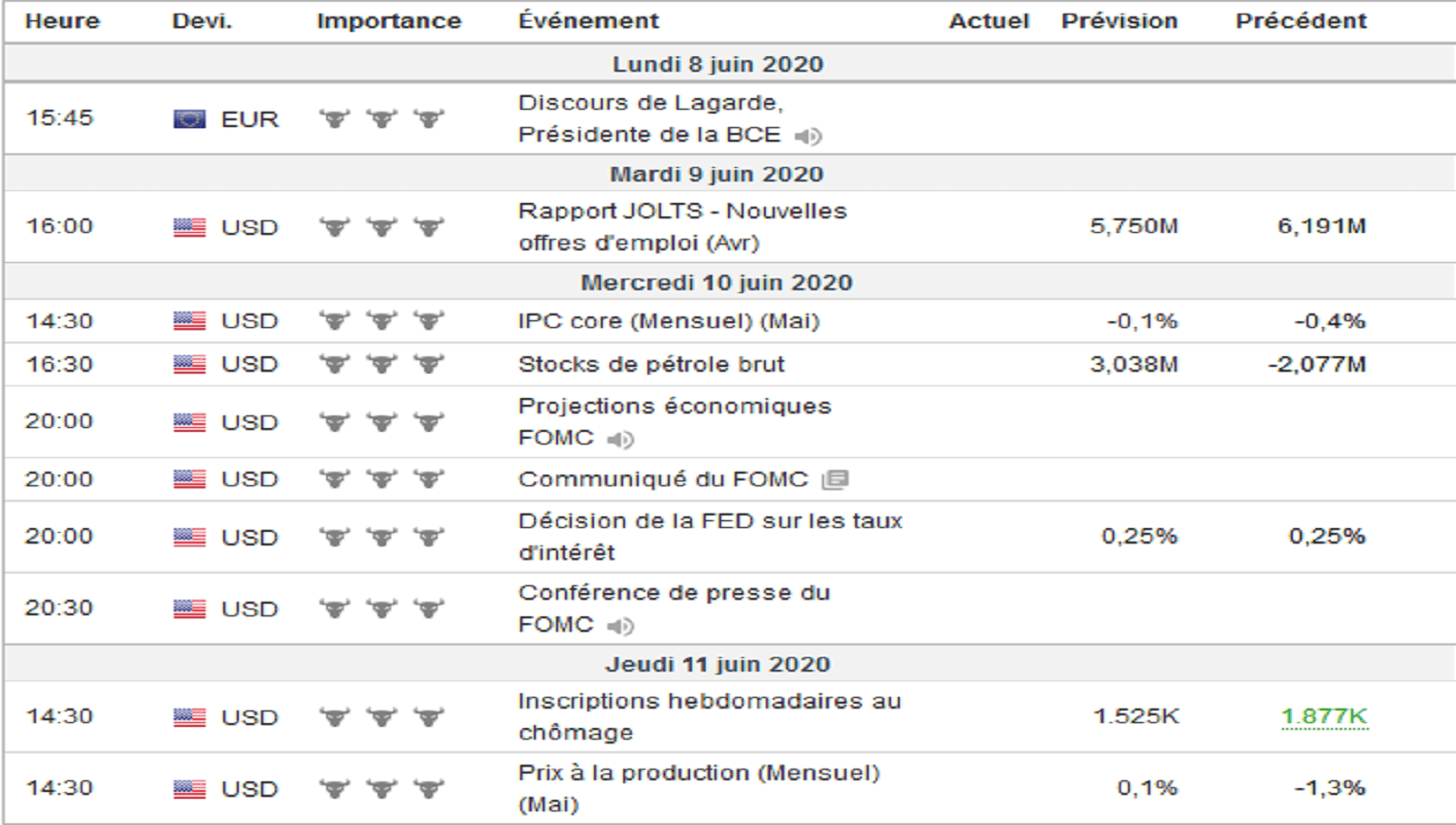
Task: Click the green revised value 1.877K
Action: pyautogui.click(x=1324, y=716)
